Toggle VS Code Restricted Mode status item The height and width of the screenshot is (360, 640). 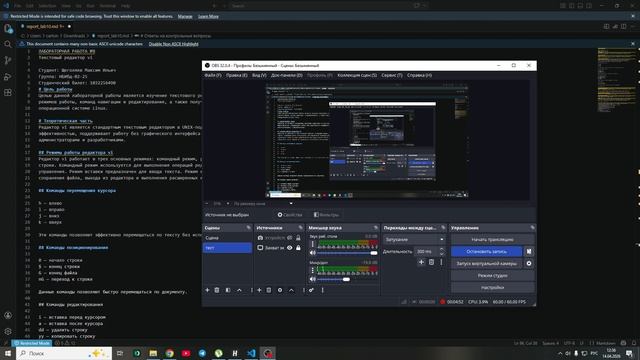[x=32, y=343]
